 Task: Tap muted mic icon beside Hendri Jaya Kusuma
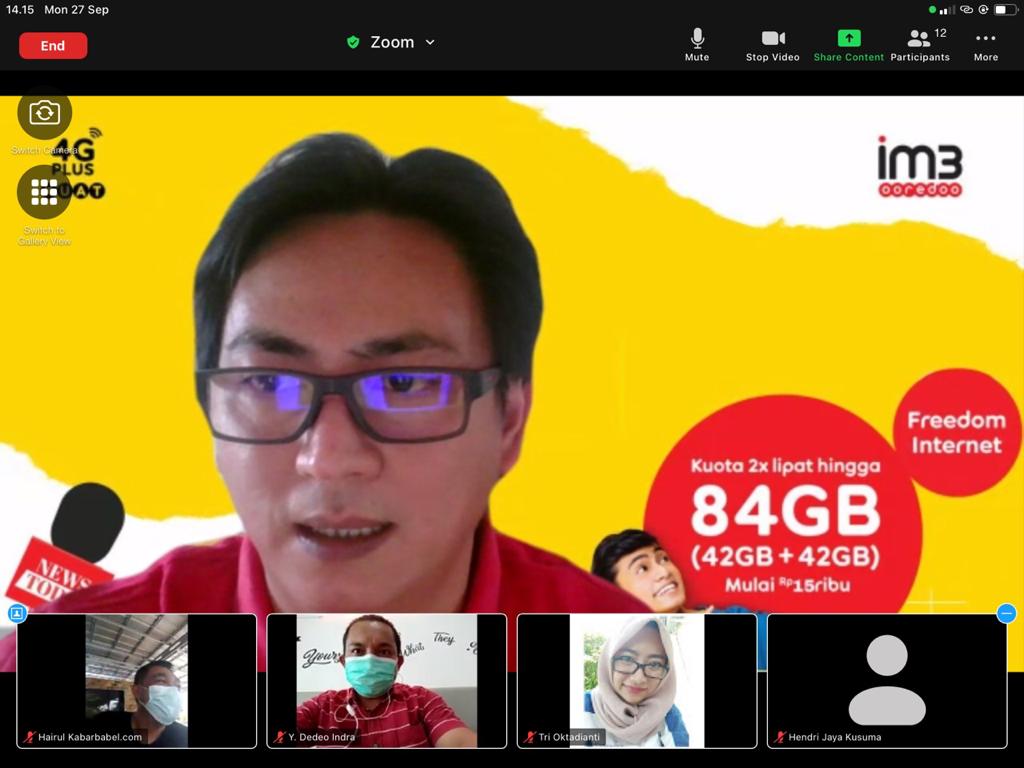tap(779, 737)
